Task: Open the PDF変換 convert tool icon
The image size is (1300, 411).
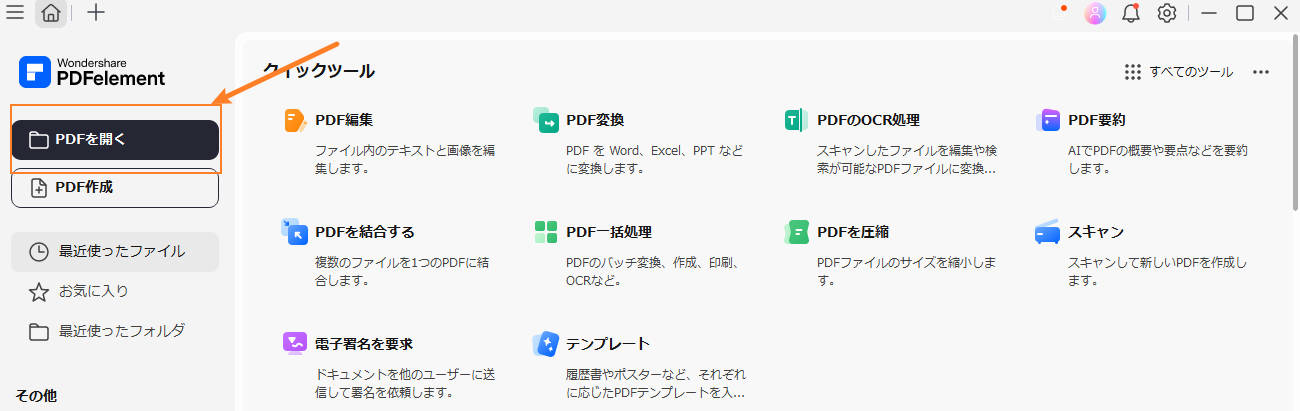Action: click(x=546, y=121)
